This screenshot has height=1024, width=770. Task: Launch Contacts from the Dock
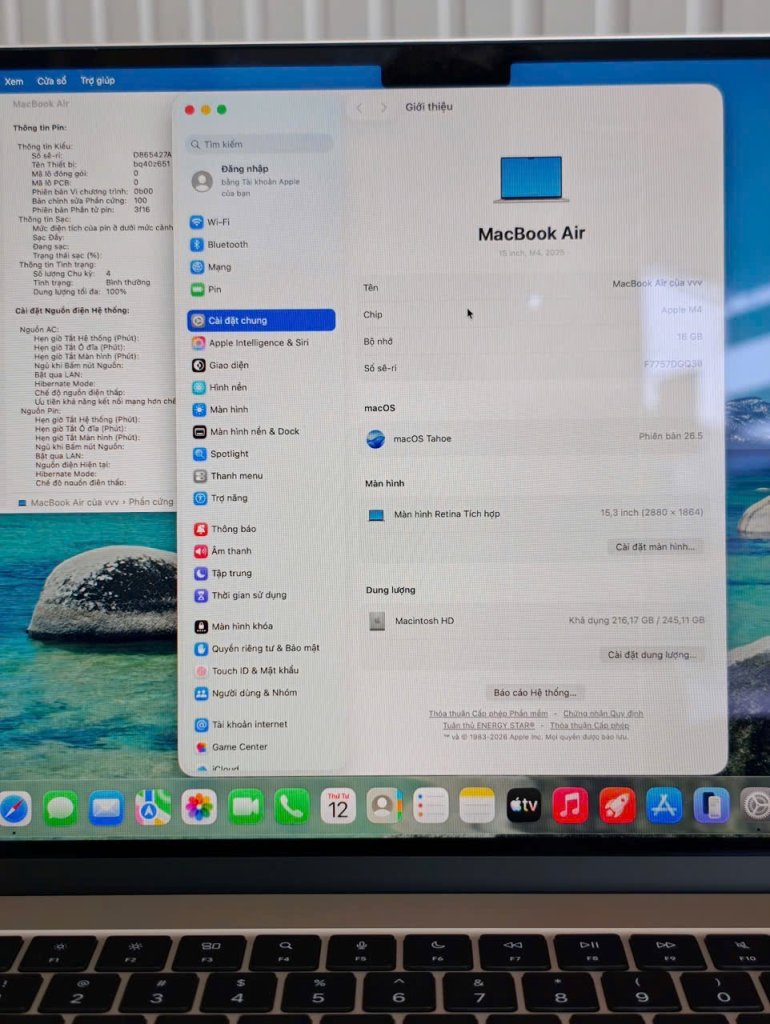(384, 806)
